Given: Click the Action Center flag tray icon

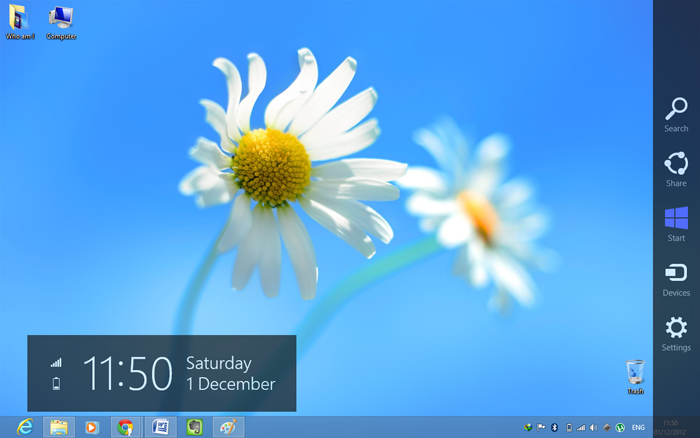Looking at the screenshot, I should pyautogui.click(x=541, y=427).
